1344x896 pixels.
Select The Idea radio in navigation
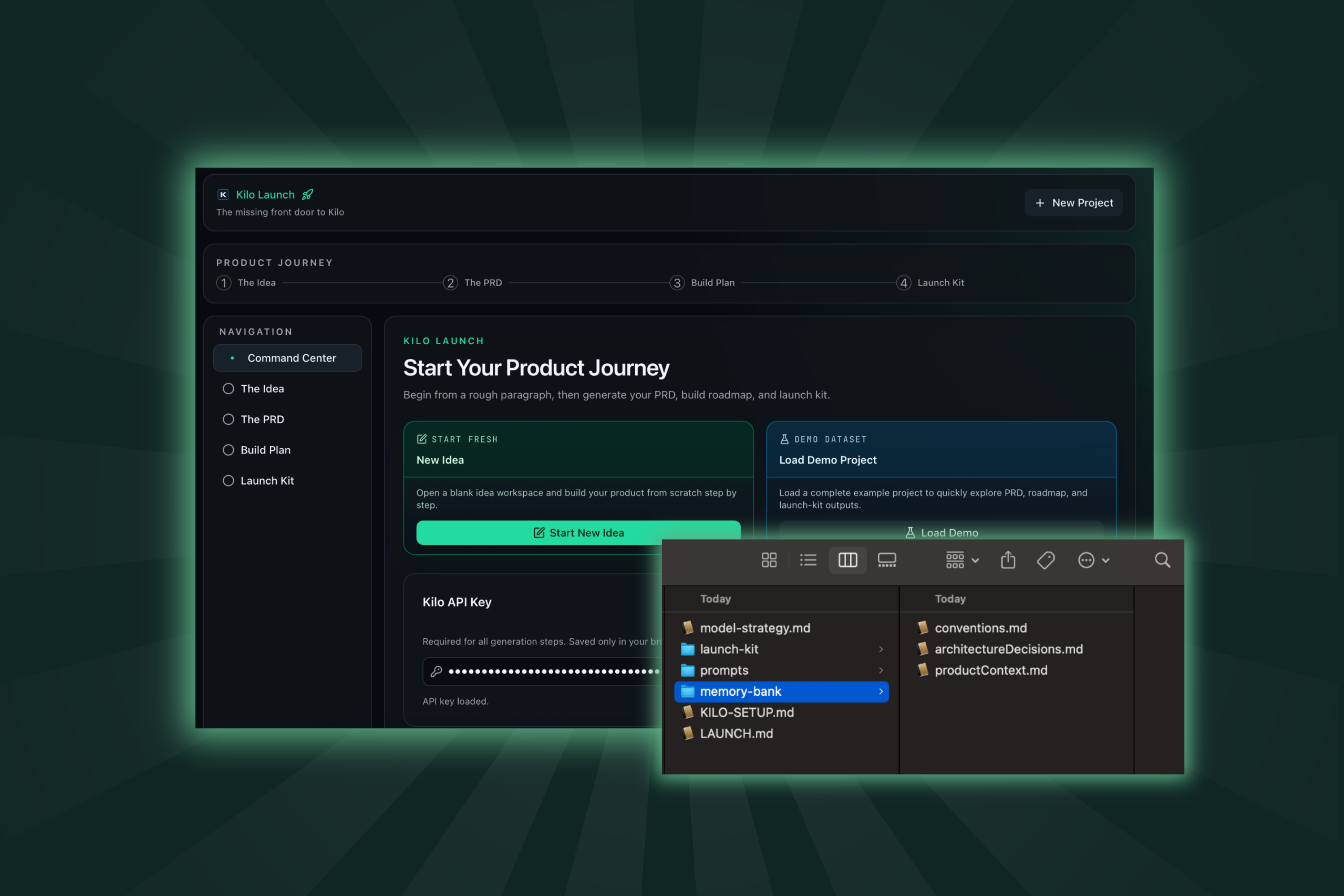point(228,388)
